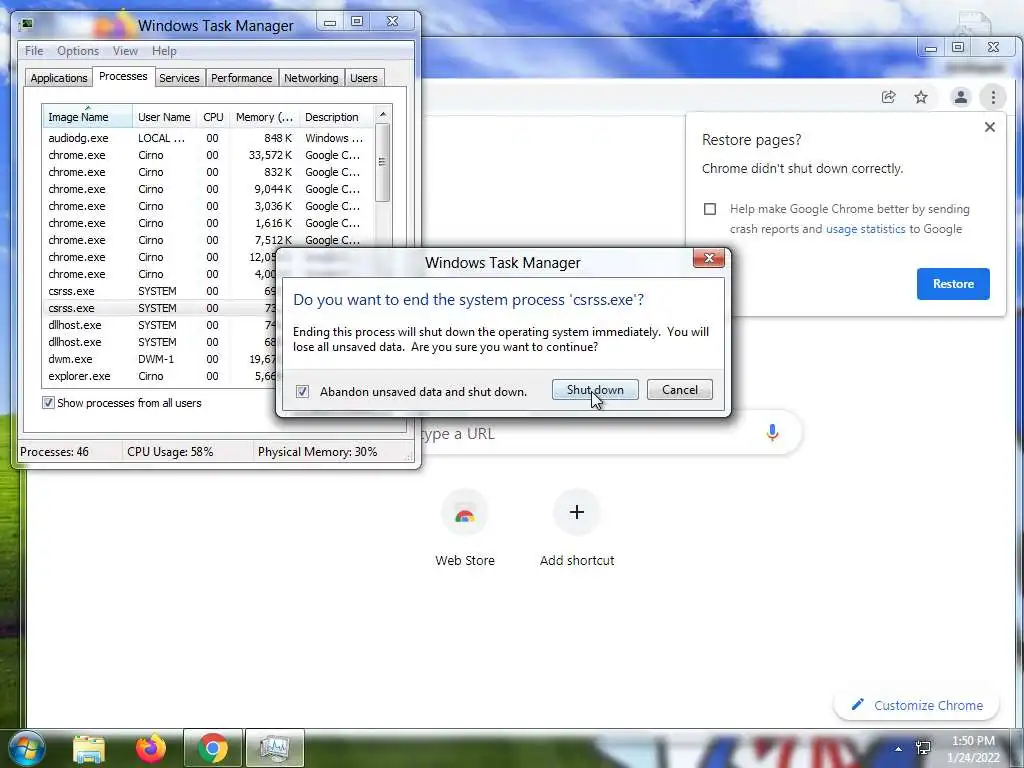Viewport: 1024px width, 768px height.
Task: Switch to the Networking tab
Action: pos(311,78)
